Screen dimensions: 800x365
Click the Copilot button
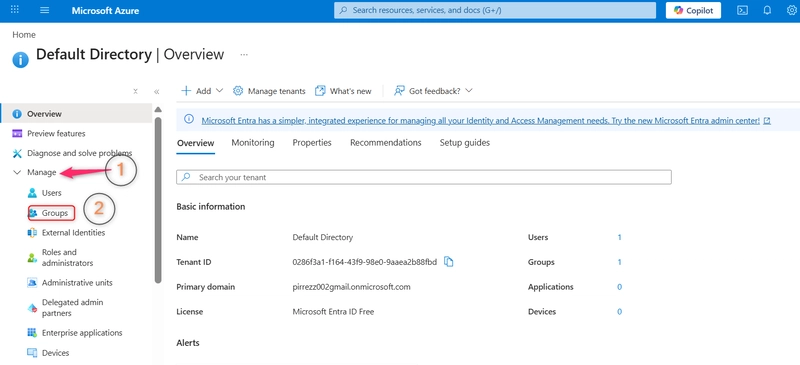693,10
